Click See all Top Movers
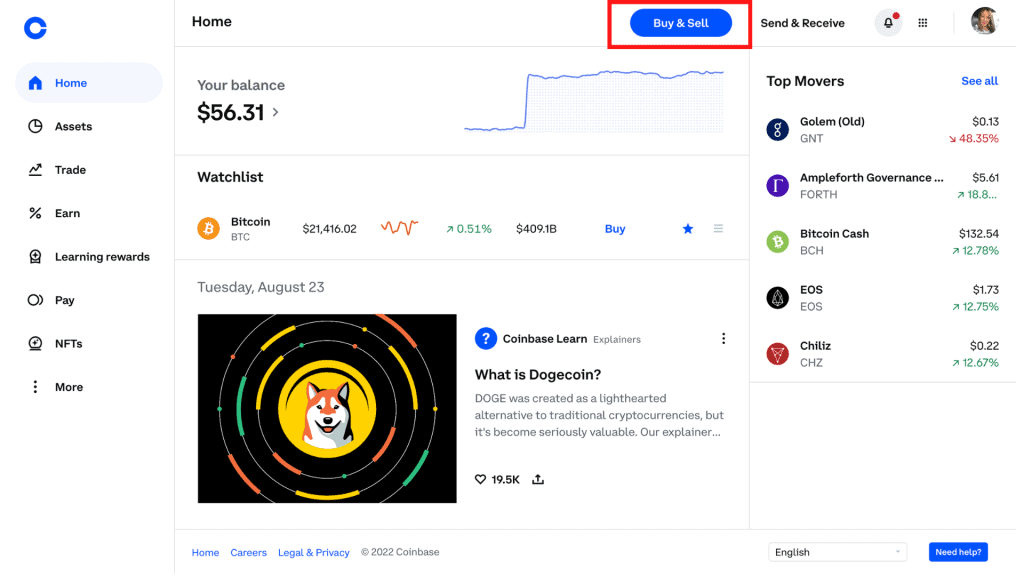The width and height of the screenshot is (1024, 576). (979, 81)
